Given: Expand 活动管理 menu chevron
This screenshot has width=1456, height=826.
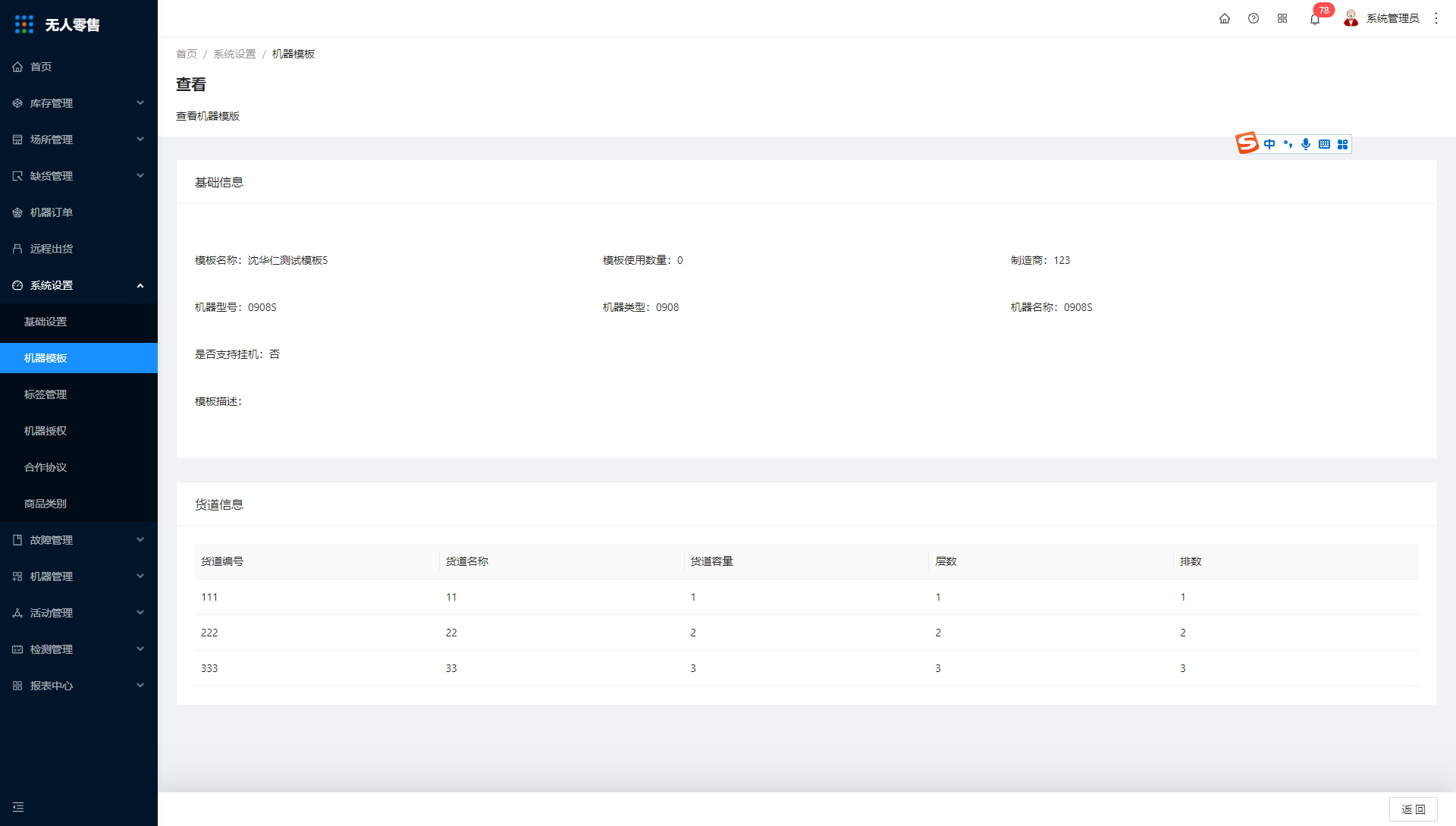Looking at the screenshot, I should [x=140, y=613].
